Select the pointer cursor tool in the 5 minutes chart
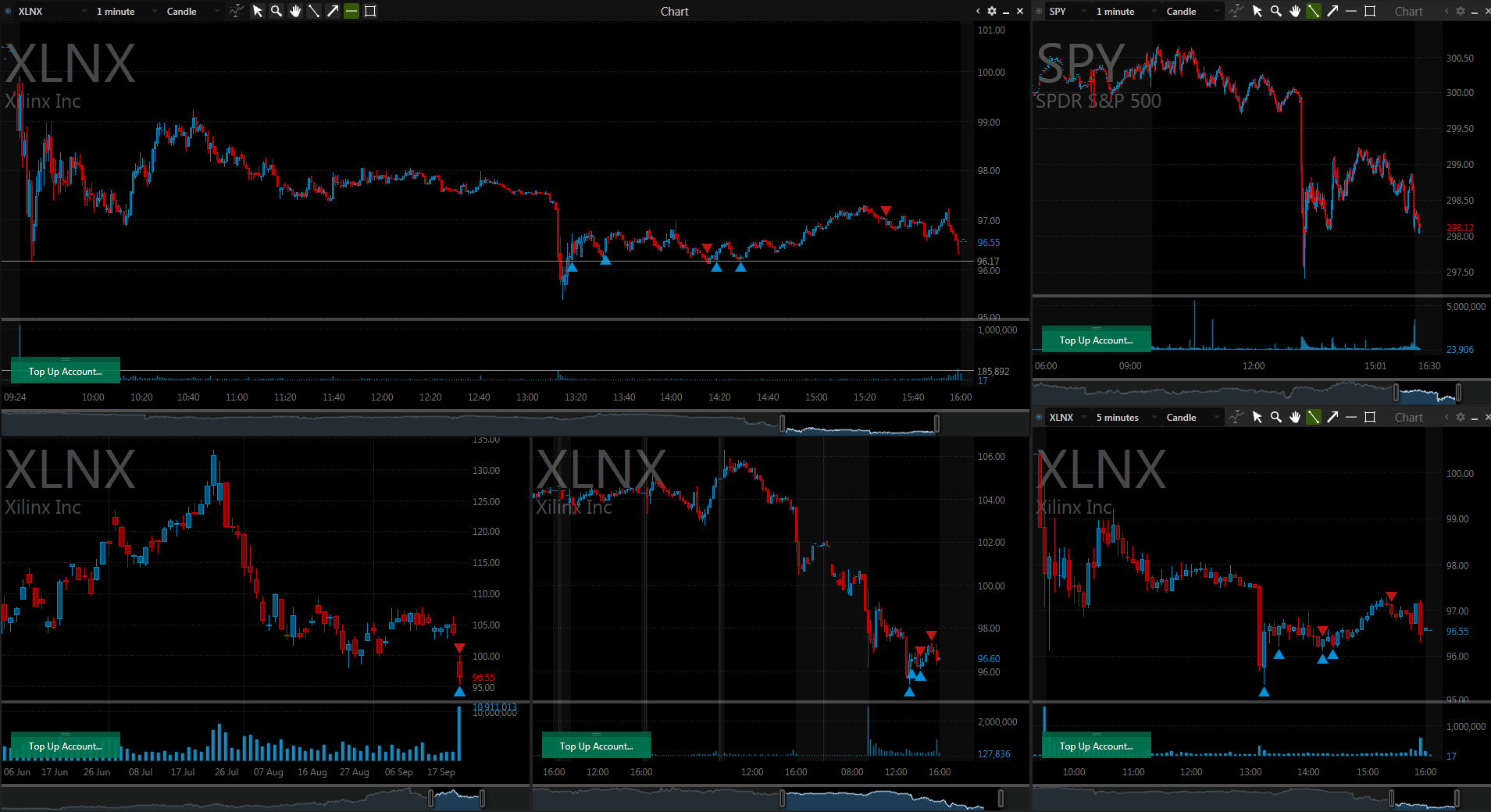The image size is (1491, 812). pos(1257,417)
